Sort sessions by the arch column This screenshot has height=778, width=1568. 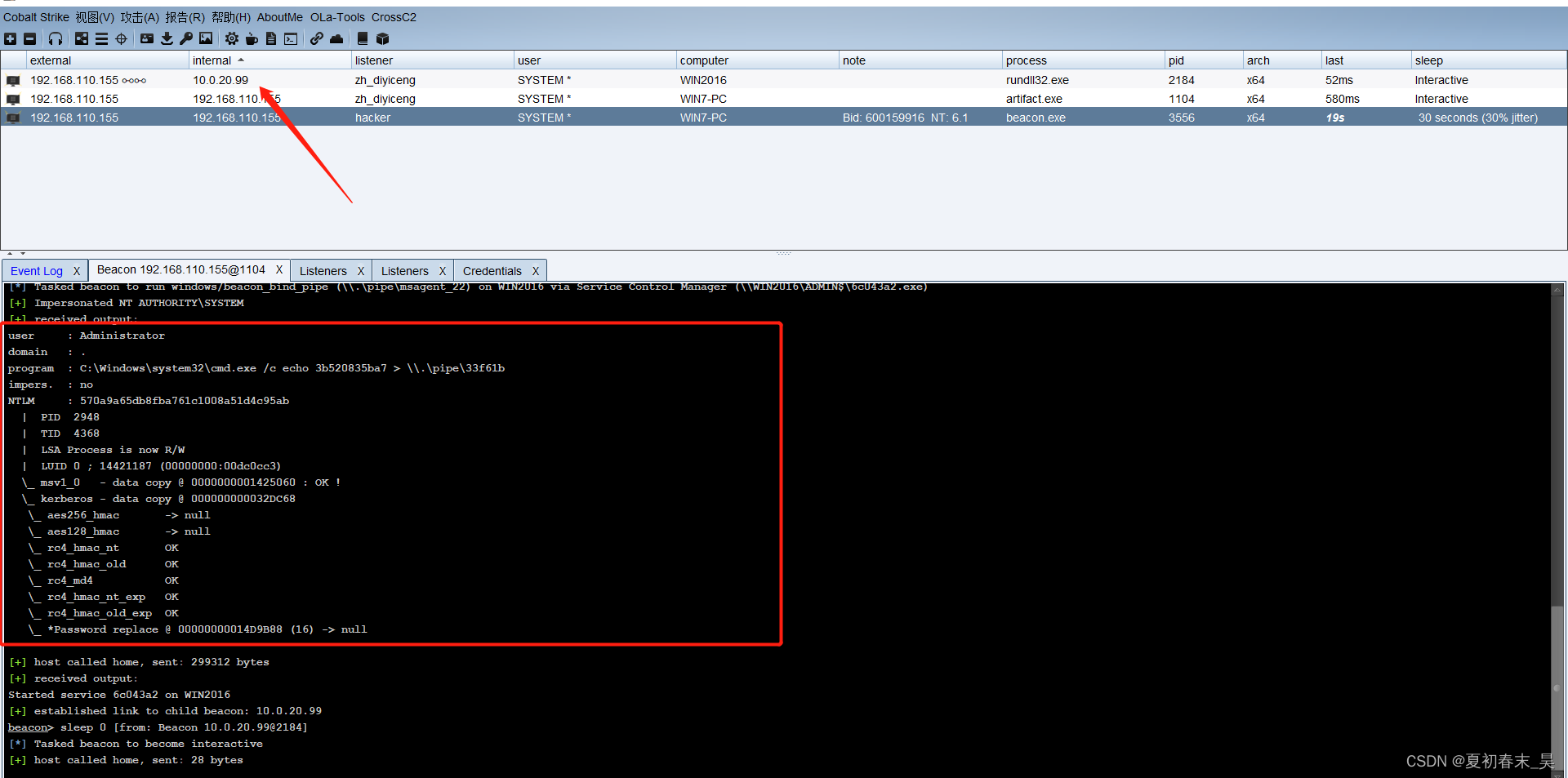pyautogui.click(x=1282, y=60)
